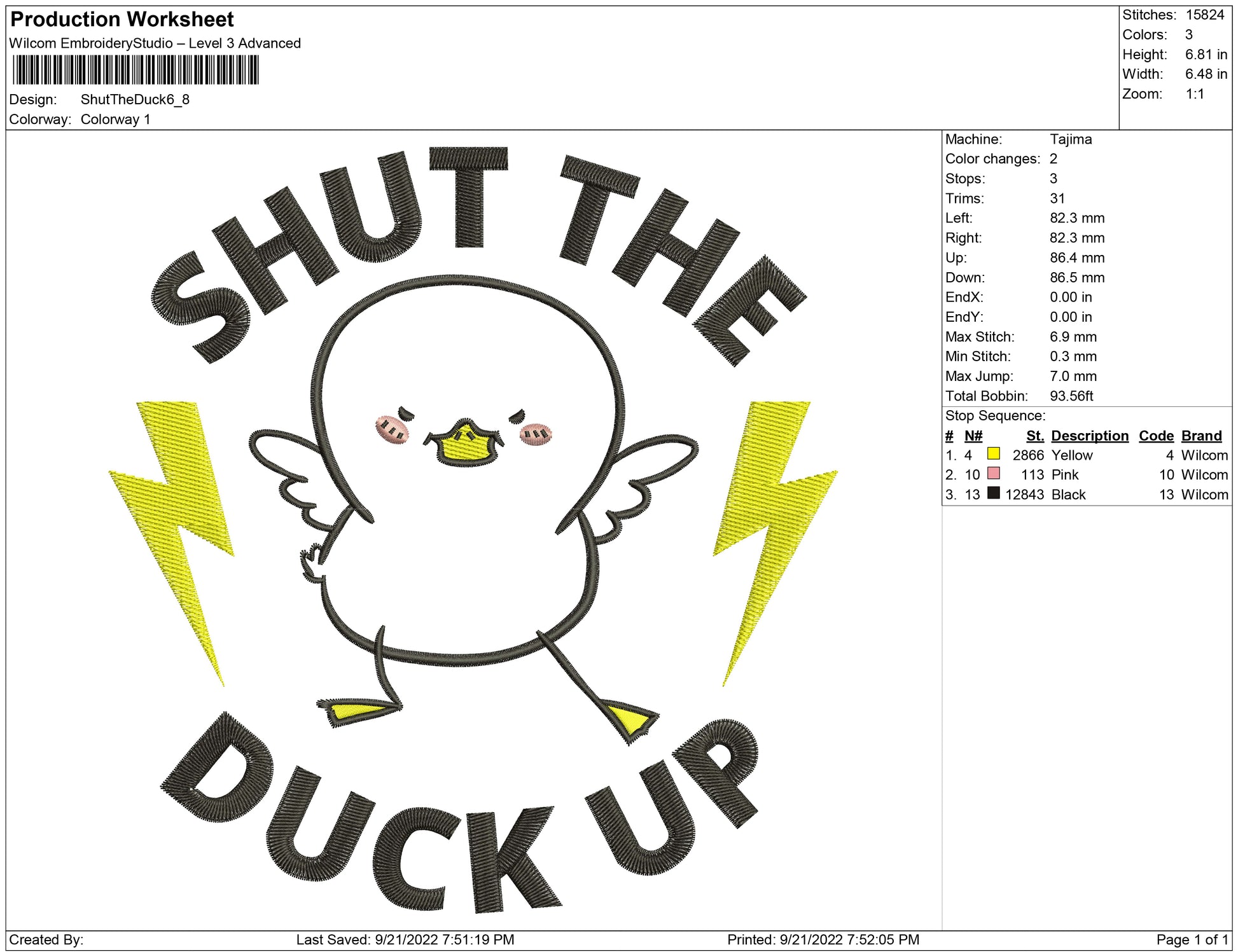Click the Stitches count 15824
This screenshot has height=952, width=1238.
pyautogui.click(x=1204, y=15)
